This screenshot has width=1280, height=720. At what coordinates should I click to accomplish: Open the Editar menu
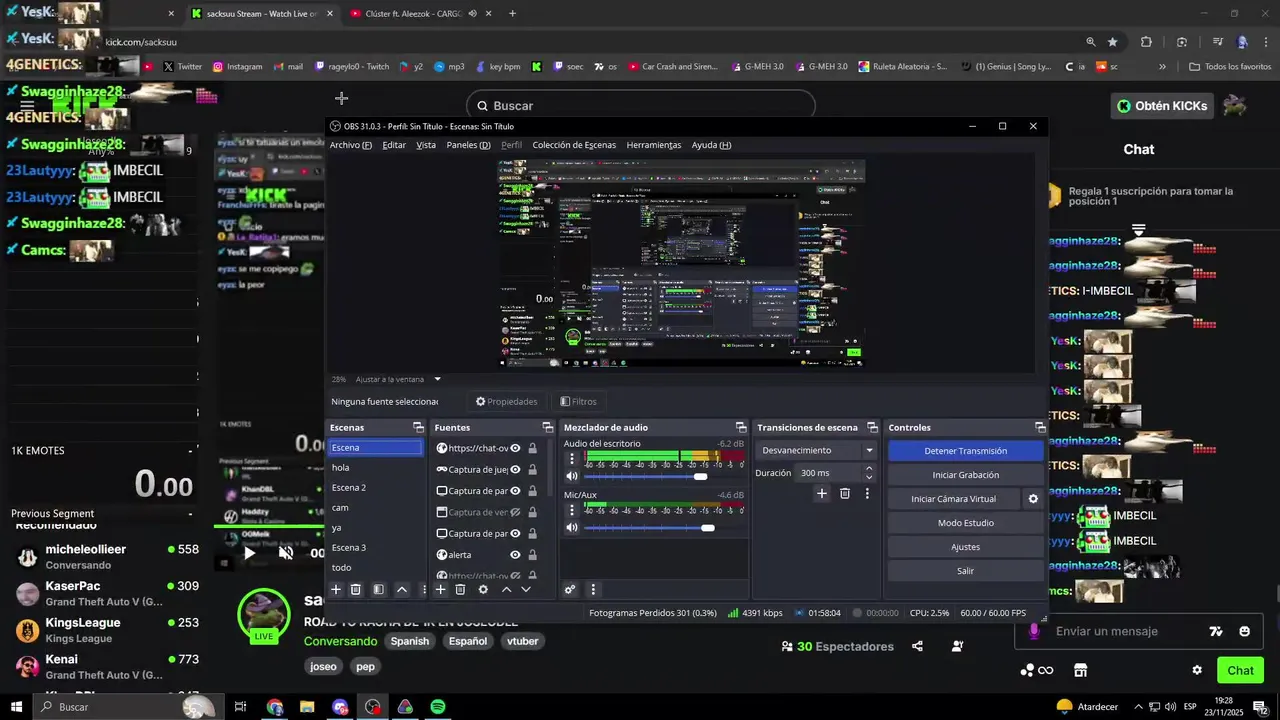[x=394, y=145]
